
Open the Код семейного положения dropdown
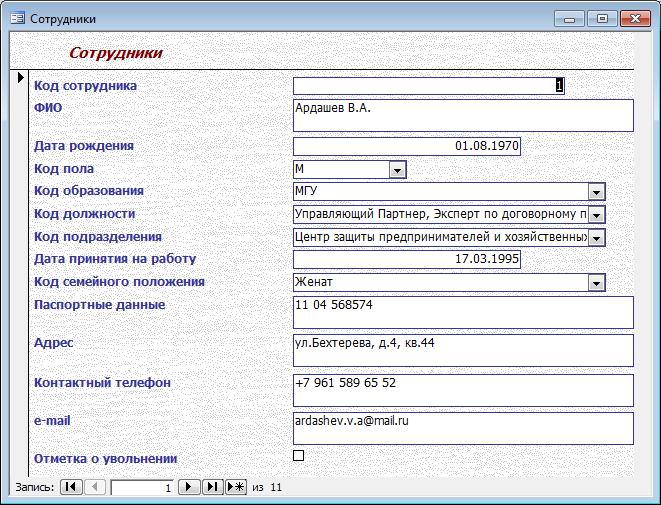coord(597,282)
